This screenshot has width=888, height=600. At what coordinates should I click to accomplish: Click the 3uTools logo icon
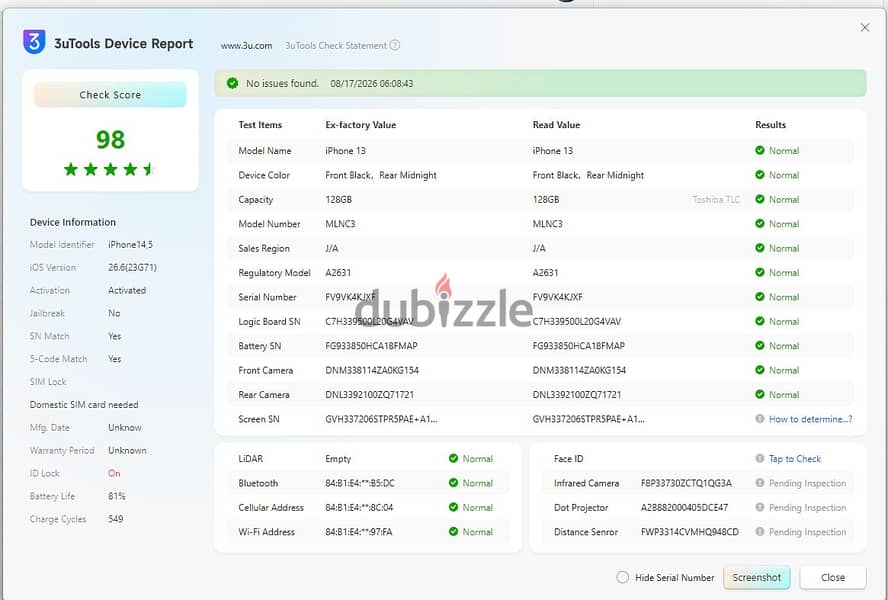(x=34, y=42)
